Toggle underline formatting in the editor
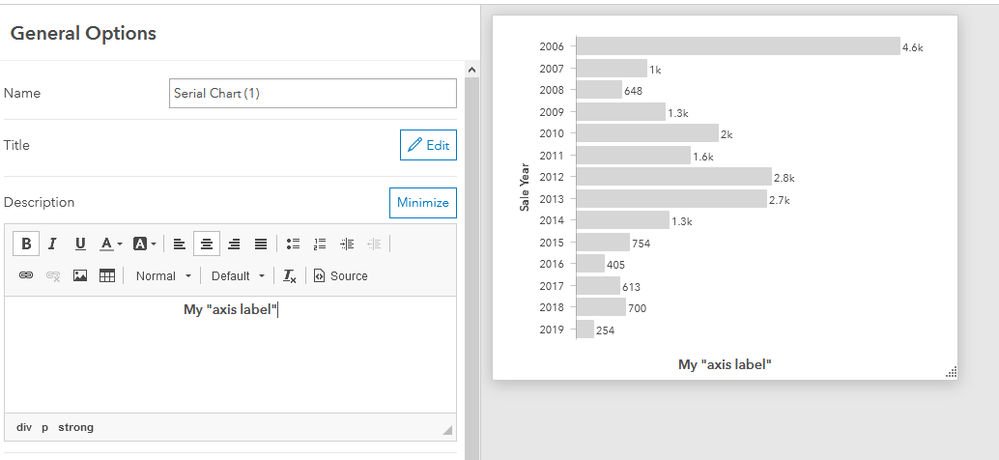The width and height of the screenshot is (999, 460). click(x=80, y=243)
